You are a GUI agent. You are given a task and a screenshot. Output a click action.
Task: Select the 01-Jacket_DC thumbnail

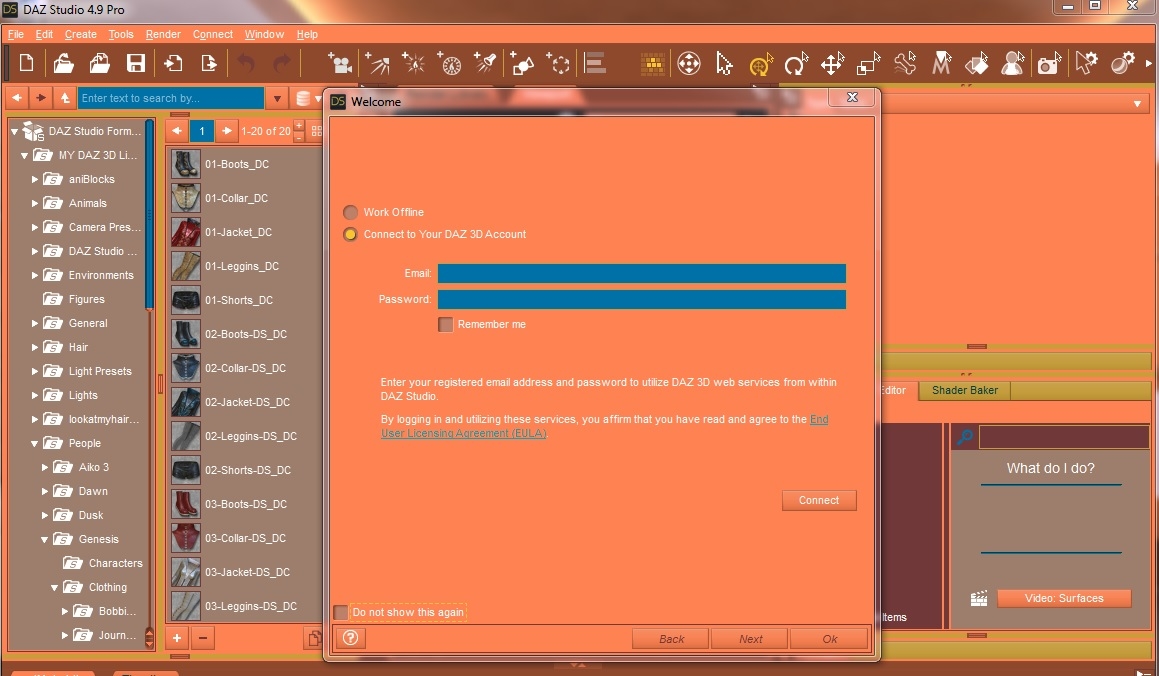click(186, 232)
